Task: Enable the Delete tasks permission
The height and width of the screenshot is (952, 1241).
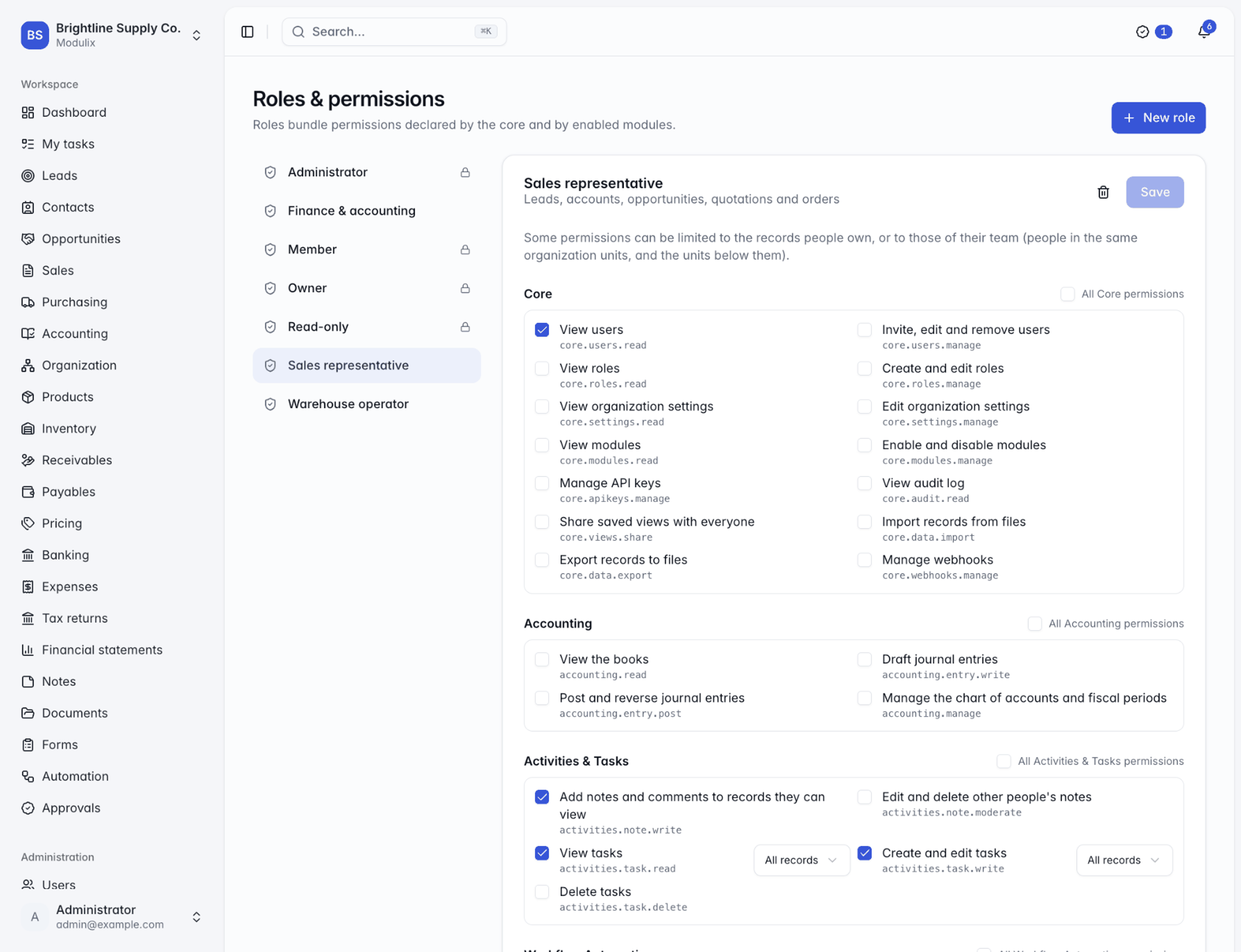Action: tap(542, 892)
